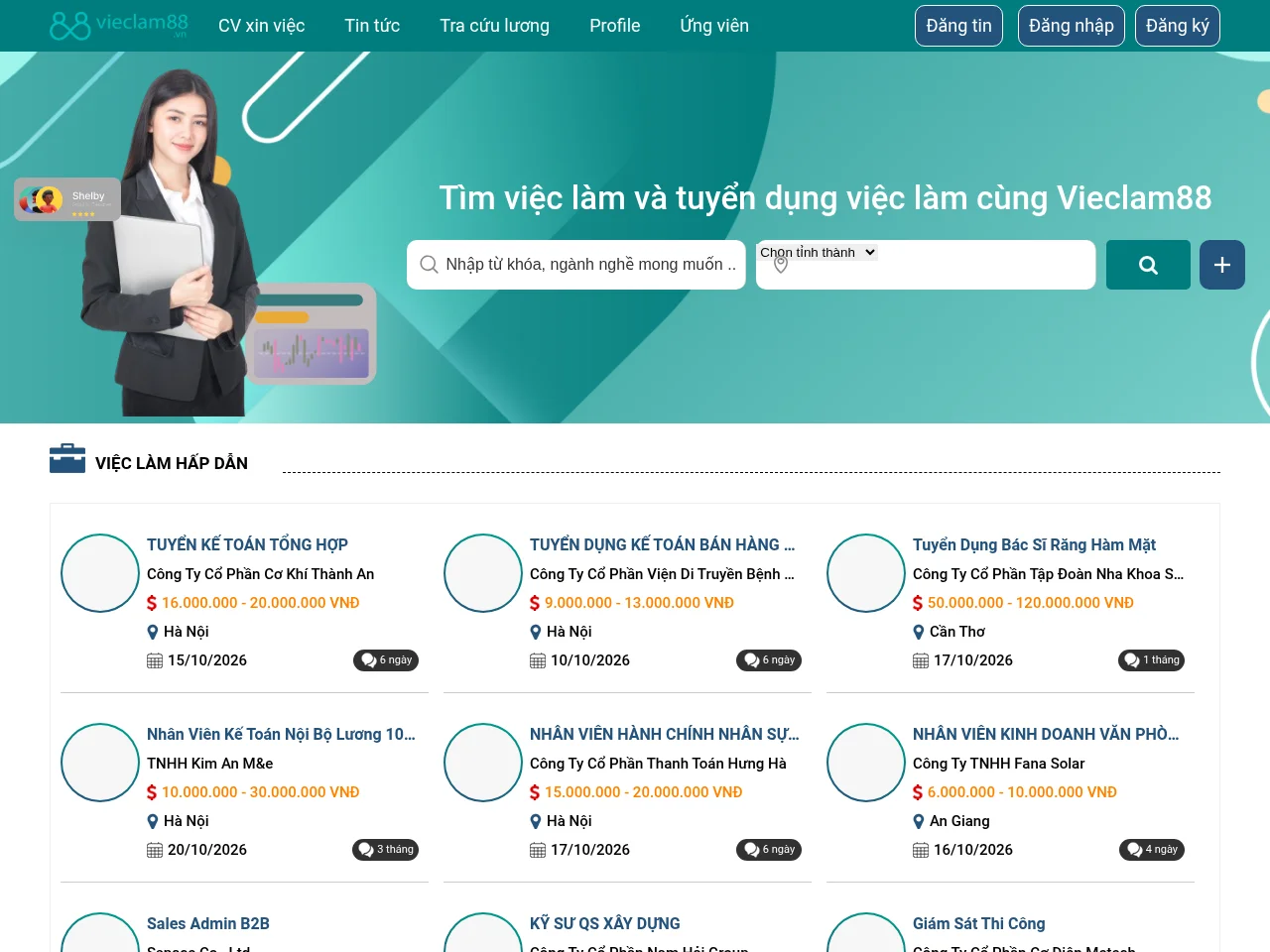
Task: Click the calendar icon next to 15/10/2026
Action: (x=155, y=660)
